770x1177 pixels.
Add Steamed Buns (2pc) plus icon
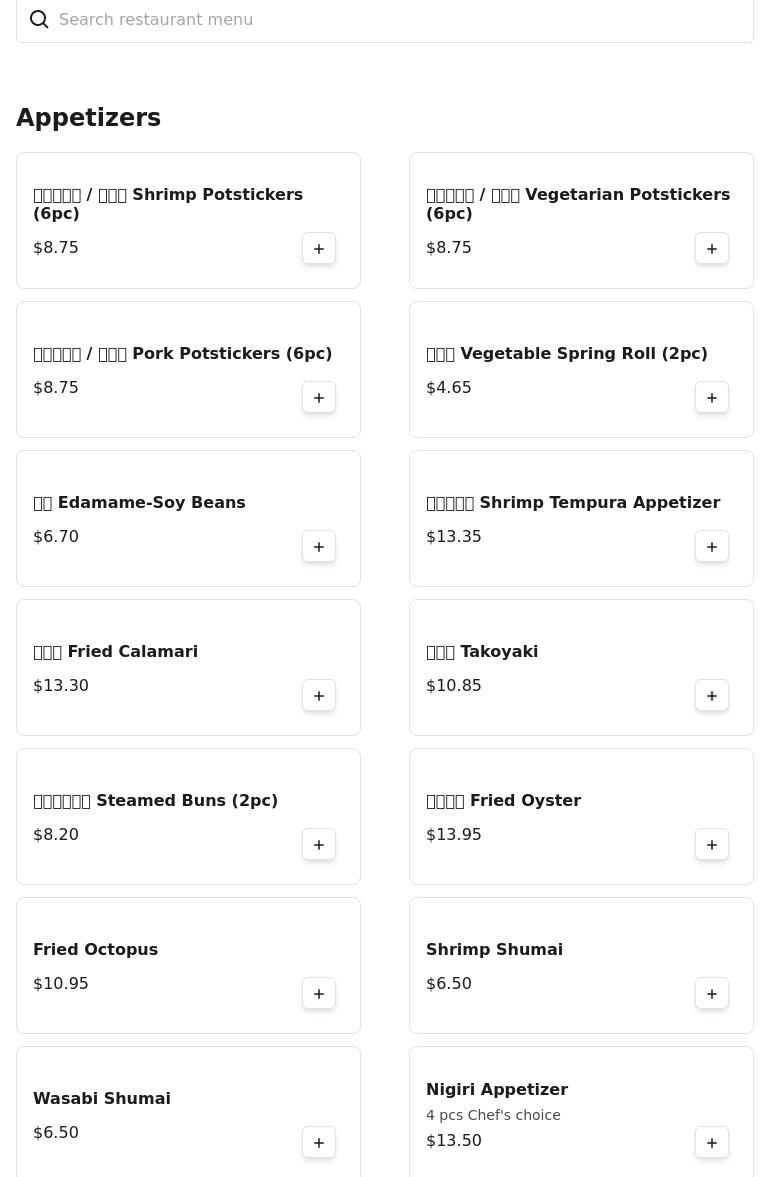319,844
